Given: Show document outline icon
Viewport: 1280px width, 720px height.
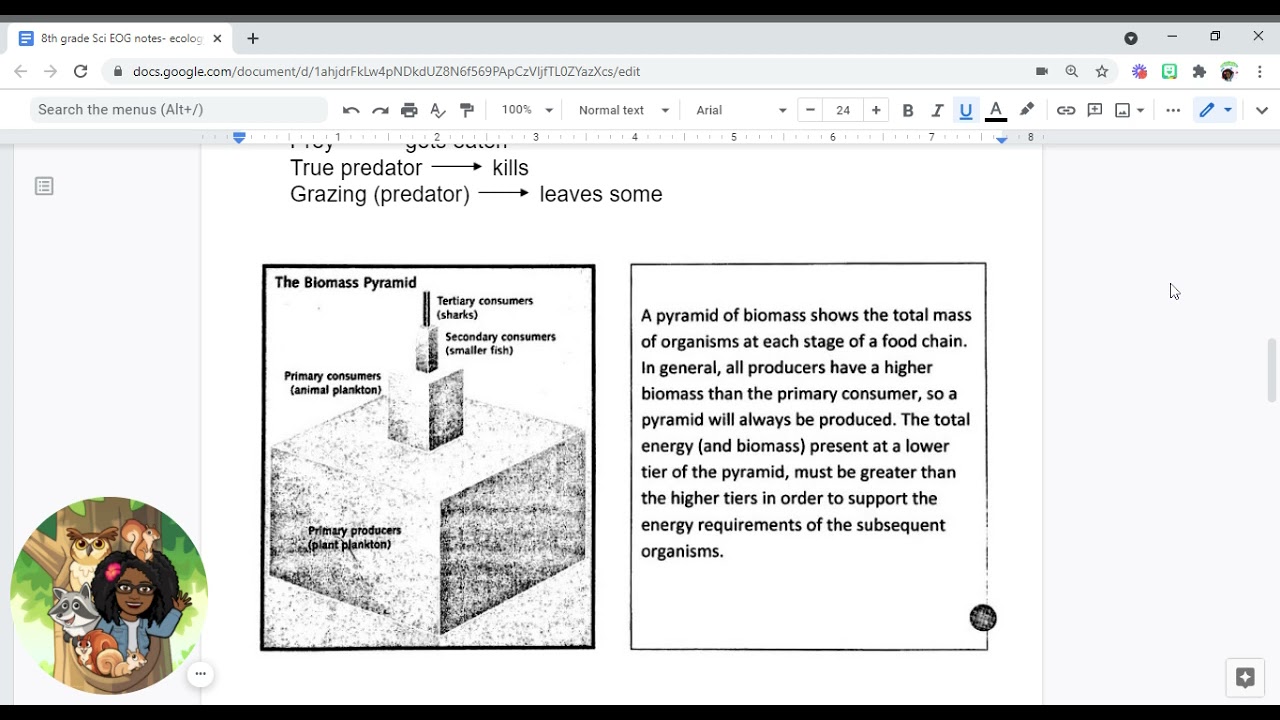Looking at the screenshot, I should (x=44, y=186).
